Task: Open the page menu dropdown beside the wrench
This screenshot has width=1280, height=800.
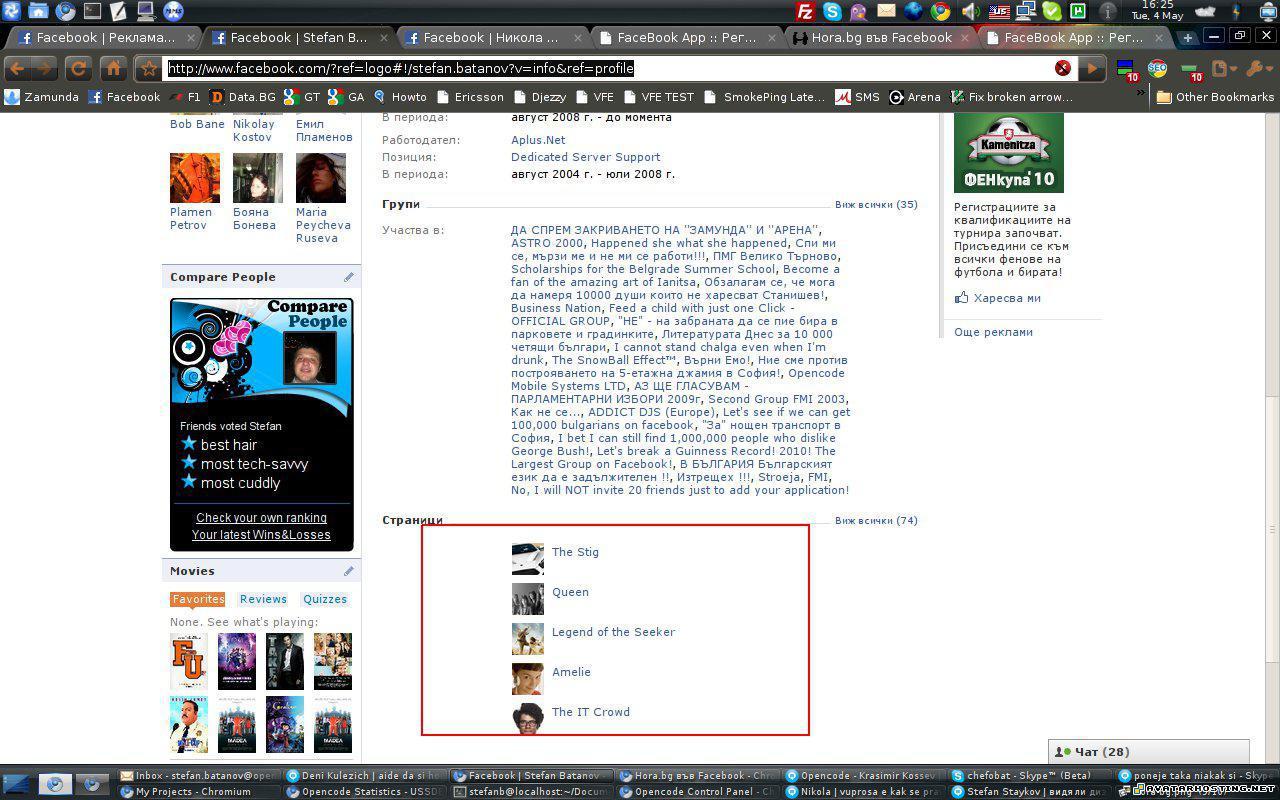Action: [x=1221, y=68]
